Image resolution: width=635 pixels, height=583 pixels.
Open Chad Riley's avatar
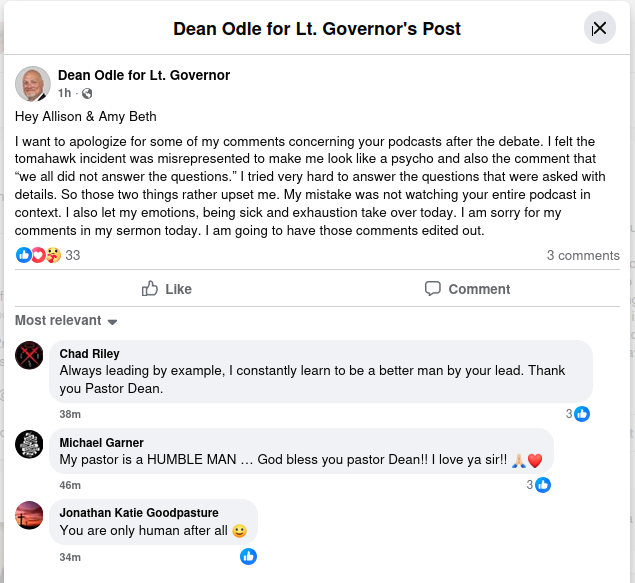tap(30, 355)
